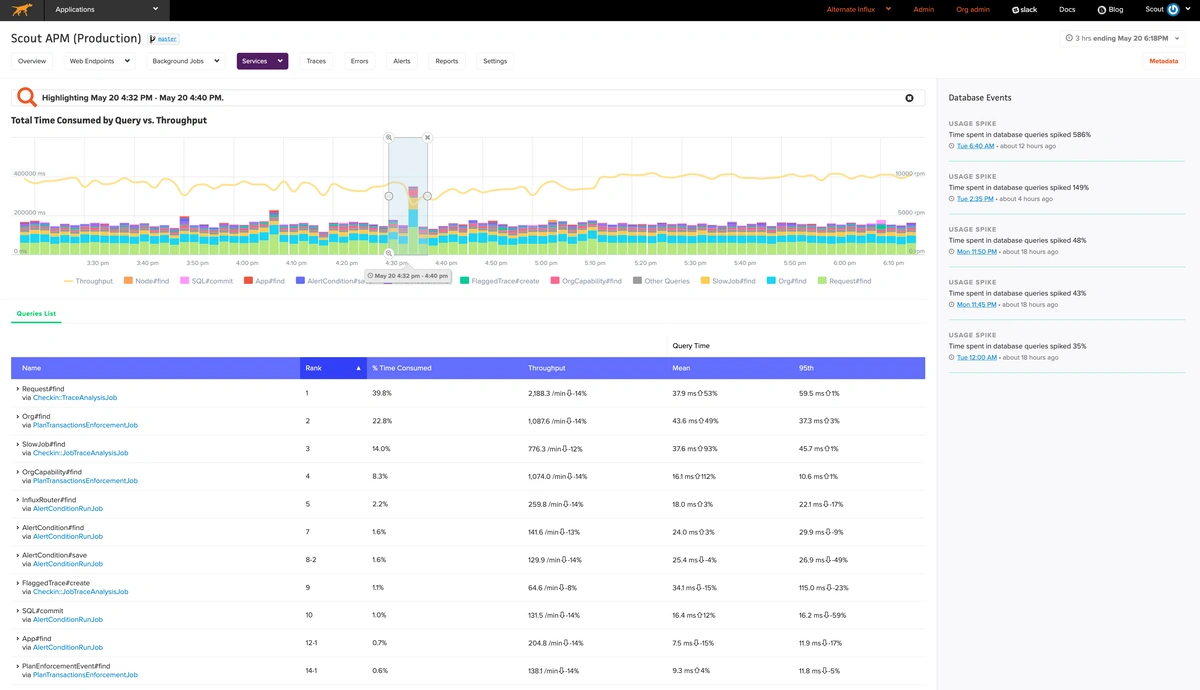The height and width of the screenshot is (690, 1200).
Task: Select the Queries List tab
Action: point(36,314)
